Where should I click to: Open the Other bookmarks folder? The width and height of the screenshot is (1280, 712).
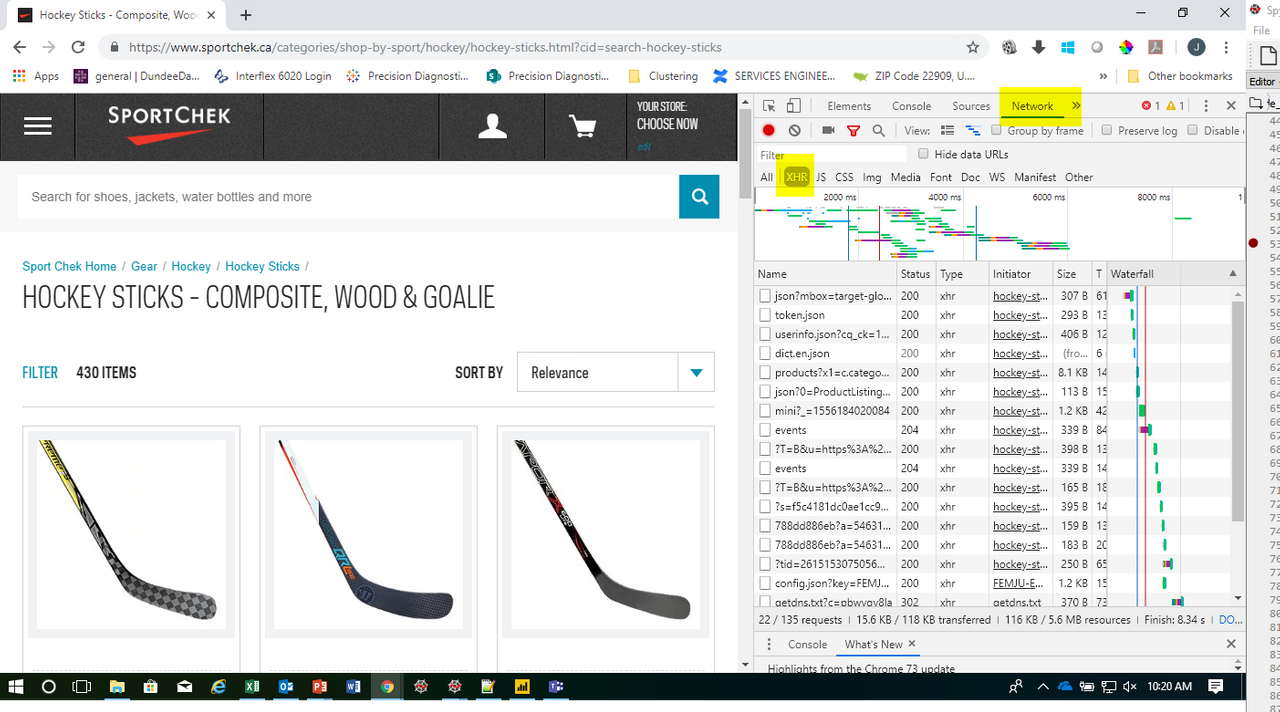coord(1179,76)
